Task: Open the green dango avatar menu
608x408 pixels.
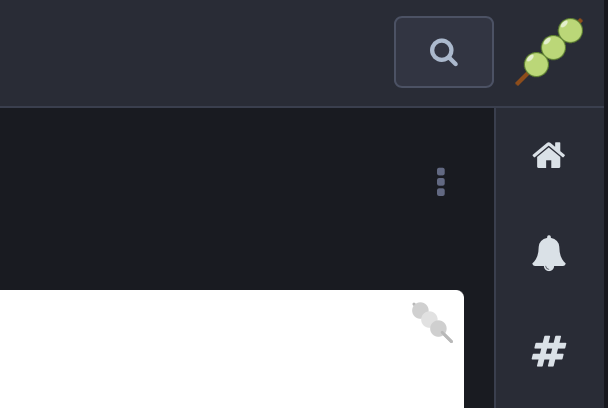Action: pyautogui.click(x=549, y=52)
